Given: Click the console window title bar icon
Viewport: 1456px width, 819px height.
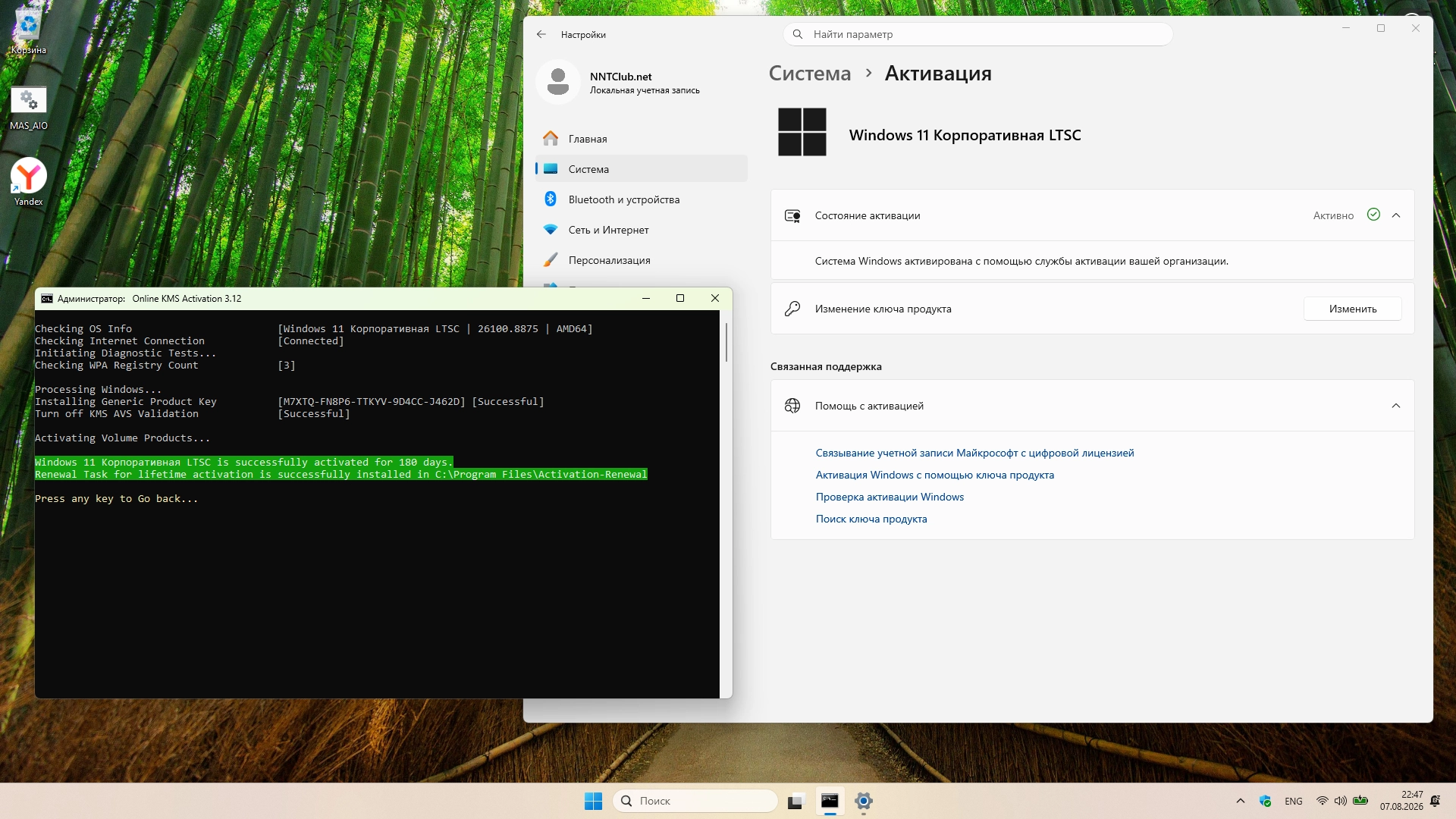Looking at the screenshot, I should pos(47,299).
